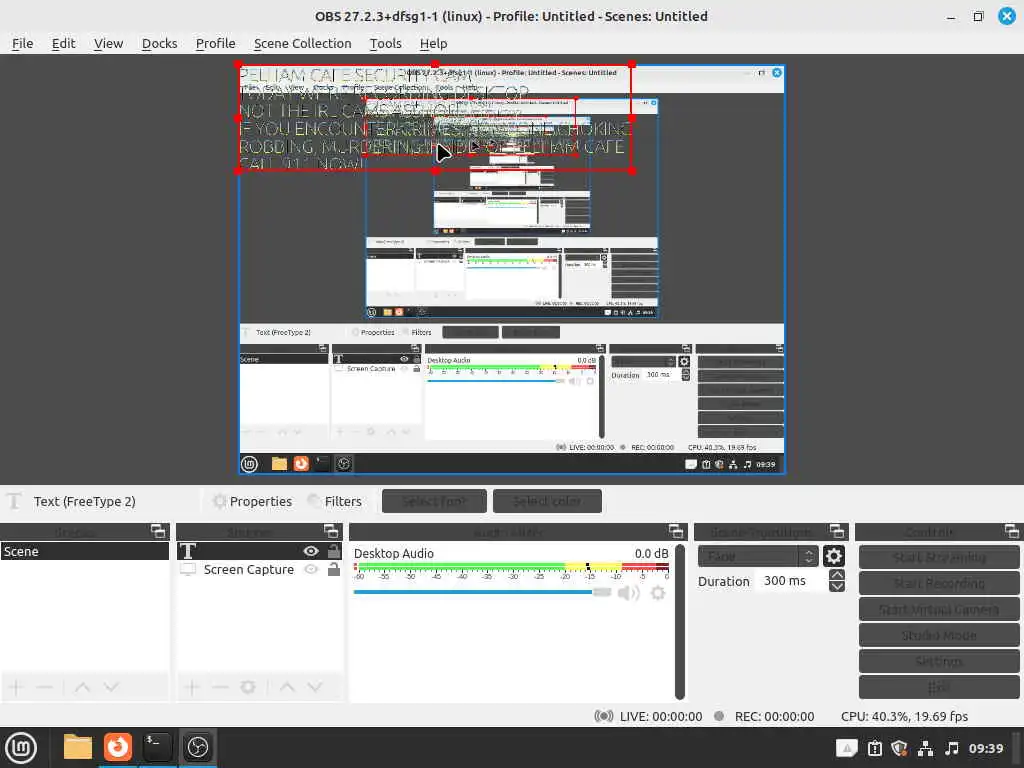
Task: Open Firefox from the taskbar
Action: point(118,748)
